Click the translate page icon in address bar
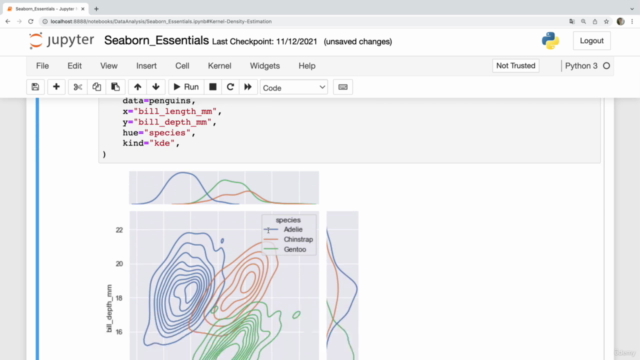The height and width of the screenshot is (360, 640). point(572,21)
